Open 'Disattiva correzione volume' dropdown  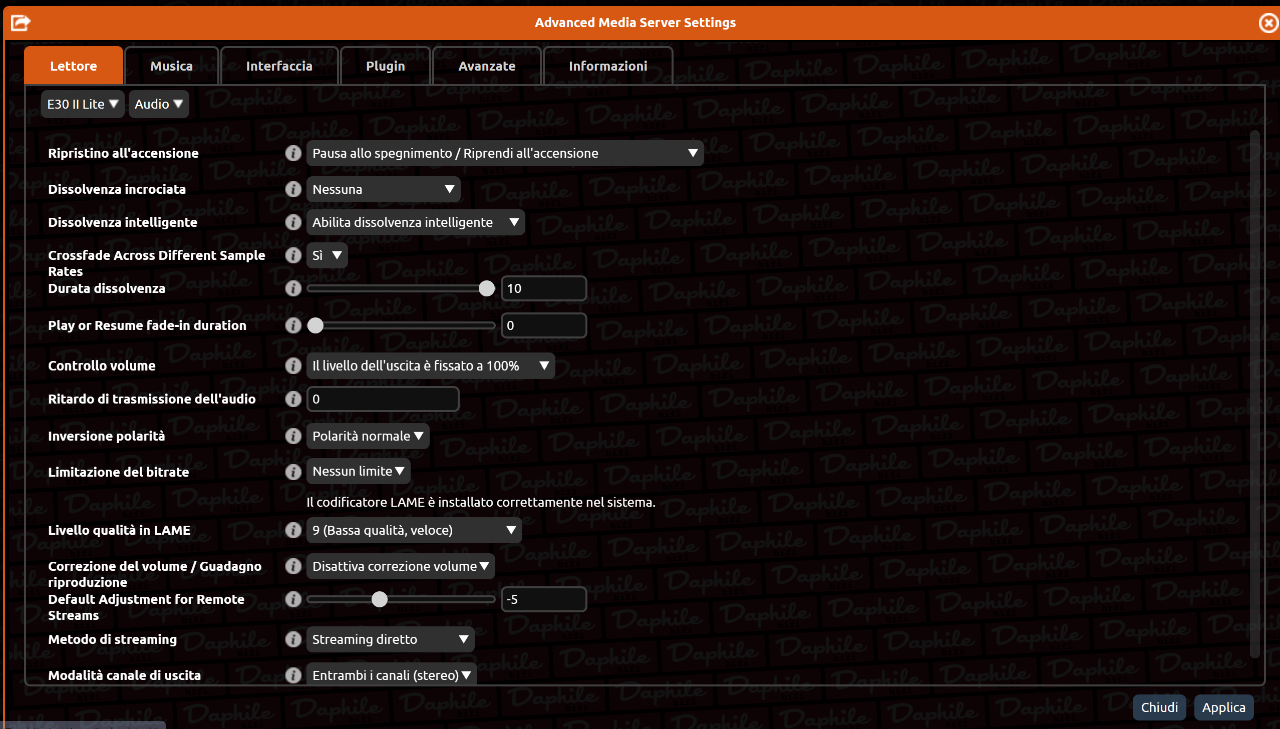(401, 566)
